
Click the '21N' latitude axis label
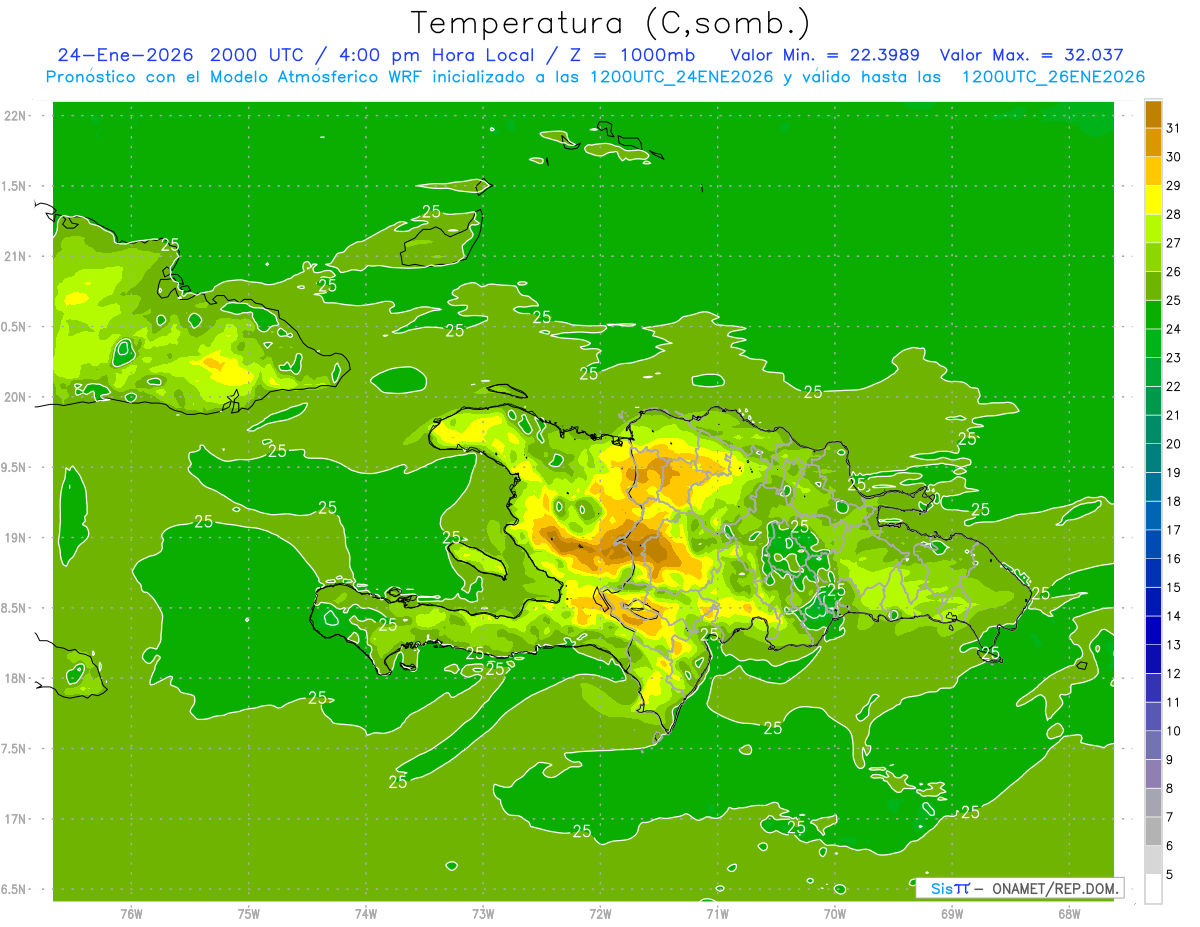pos(16,256)
